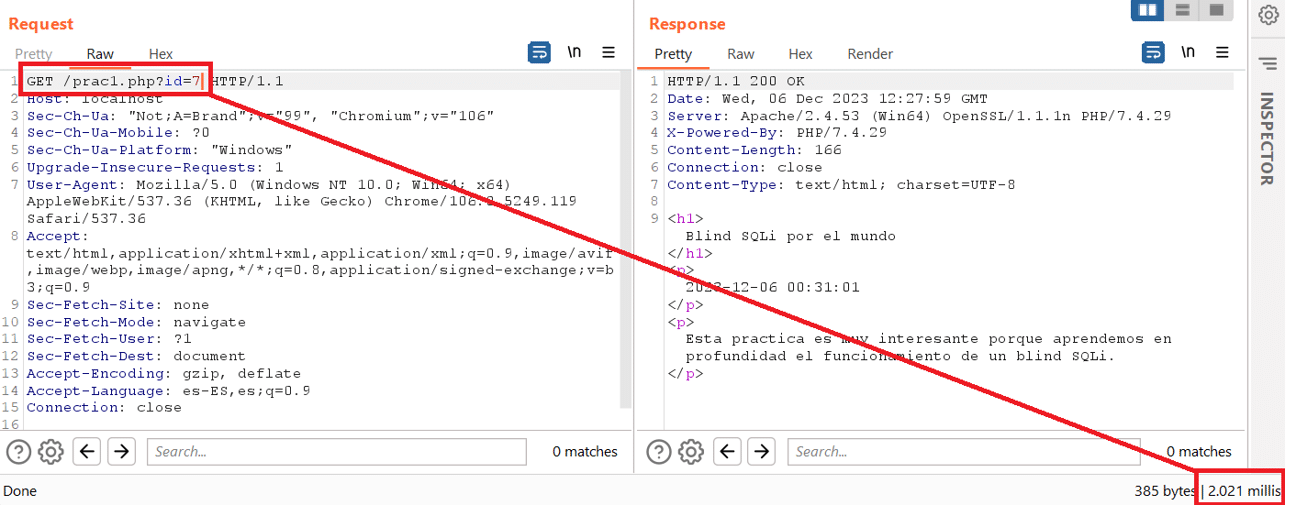Click the 'Response' panel title
The width and height of the screenshot is (1291, 510).
pos(687,24)
